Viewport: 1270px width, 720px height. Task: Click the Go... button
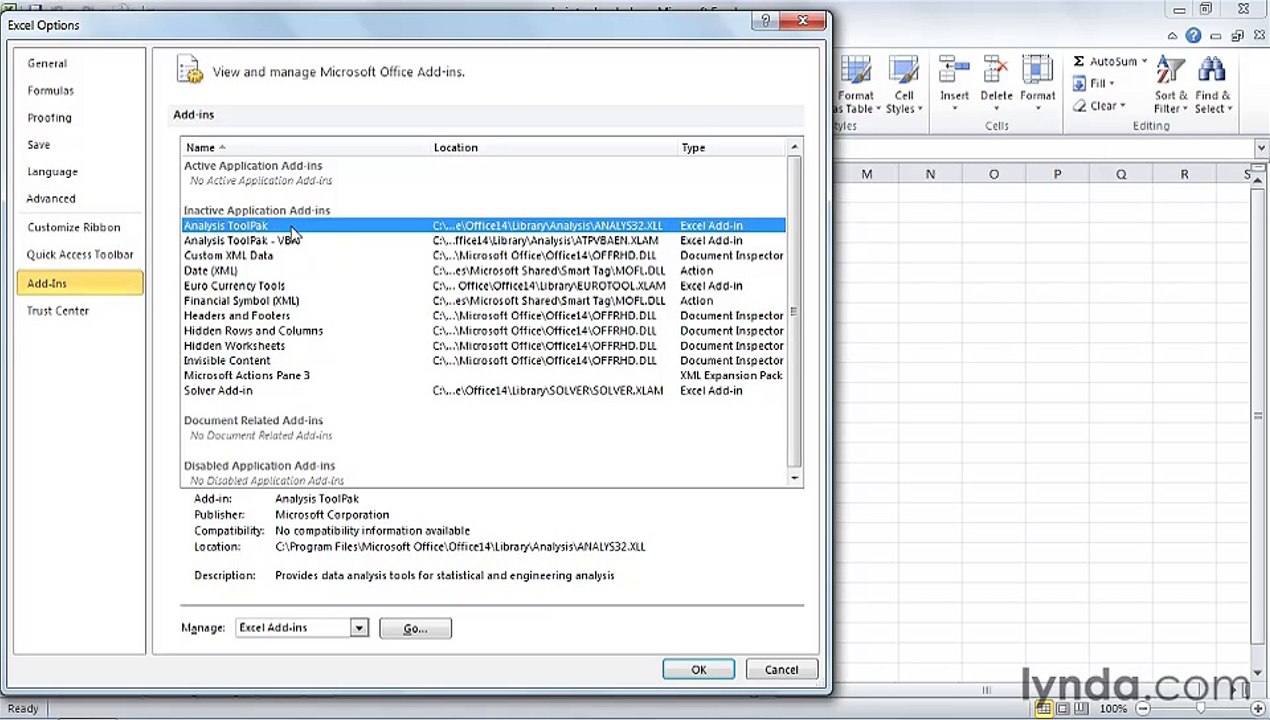click(415, 628)
